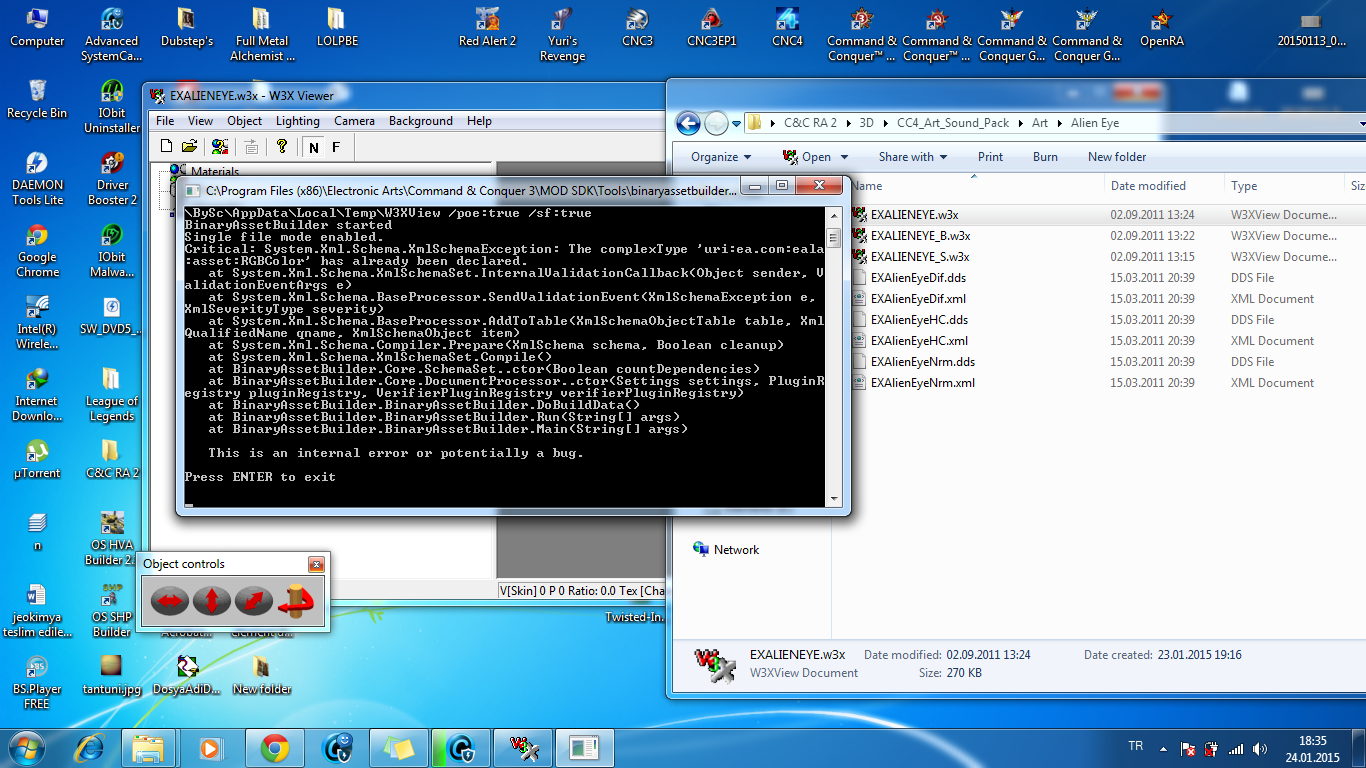Click the Recycle Bin desktop icon

(37, 99)
